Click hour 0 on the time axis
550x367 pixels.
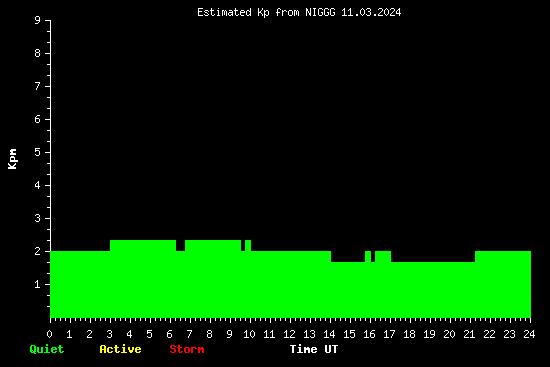pos(49,334)
